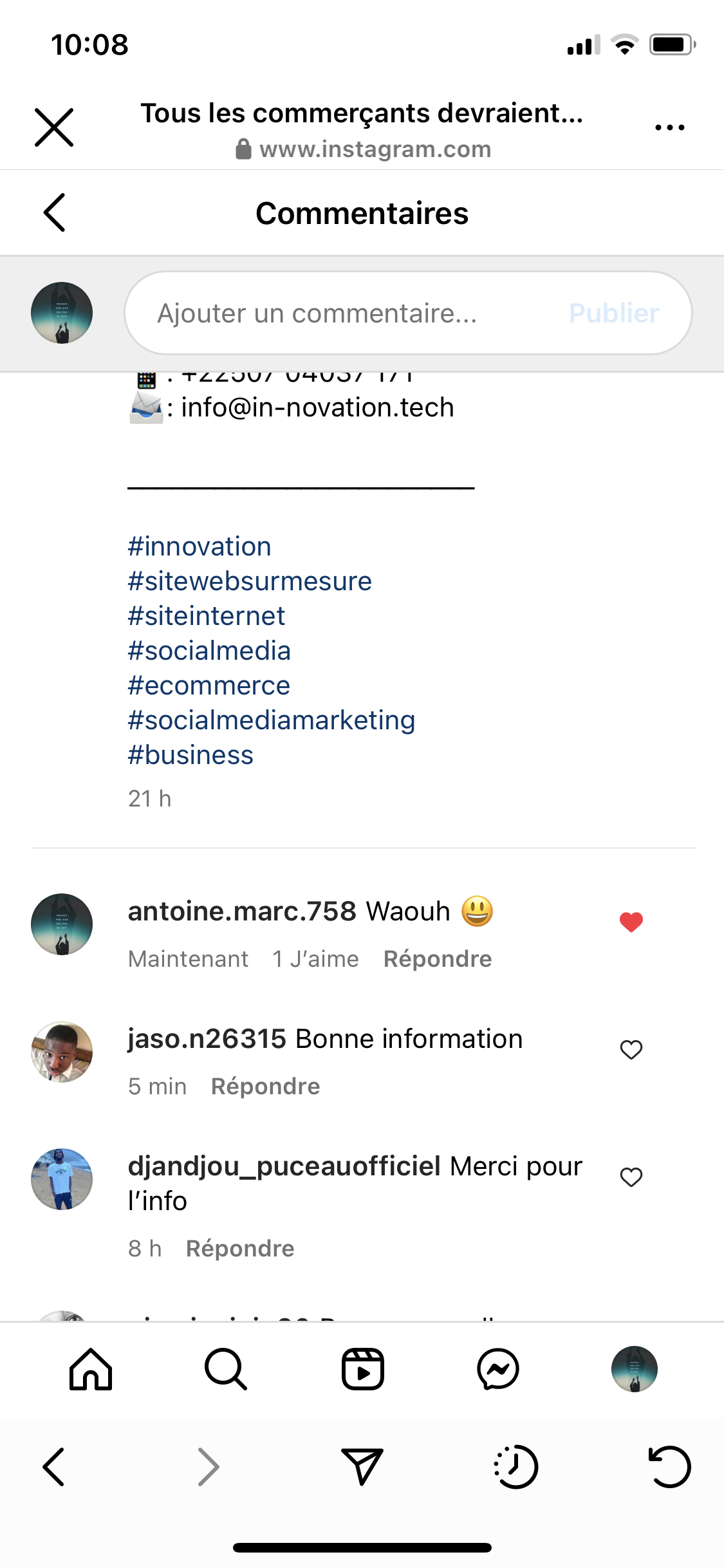Like djandjou_puceauofficiel's comment
The height and width of the screenshot is (1568, 724).
[x=631, y=1177]
